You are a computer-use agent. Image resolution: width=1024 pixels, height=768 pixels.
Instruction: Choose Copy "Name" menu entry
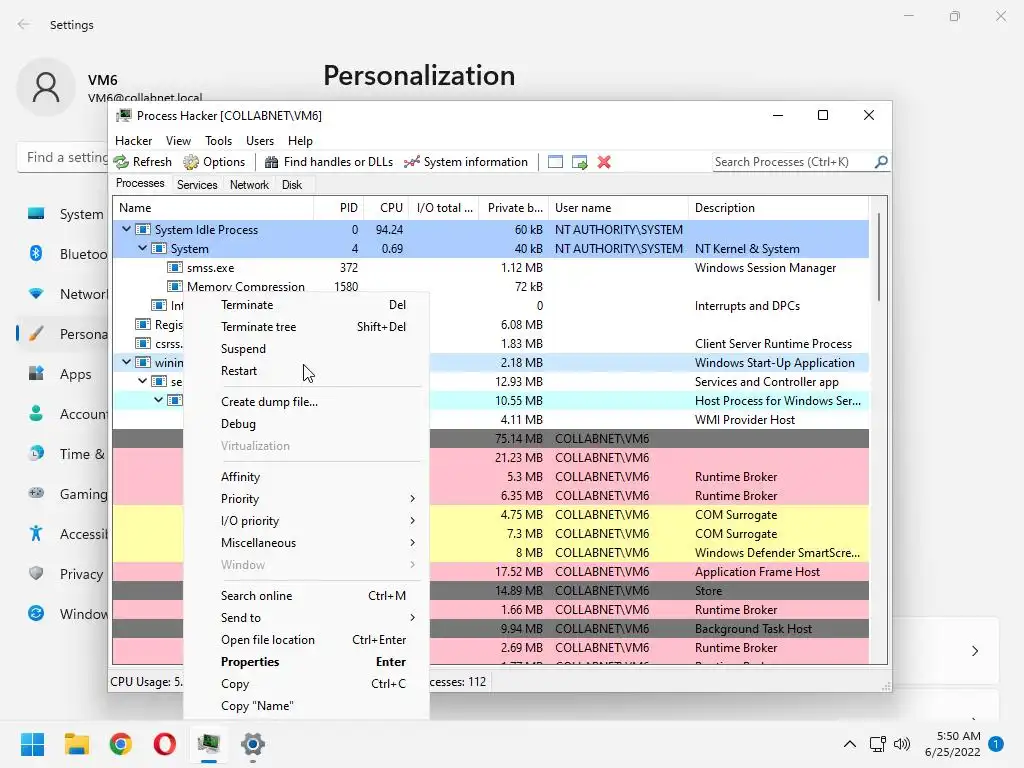click(x=306, y=706)
